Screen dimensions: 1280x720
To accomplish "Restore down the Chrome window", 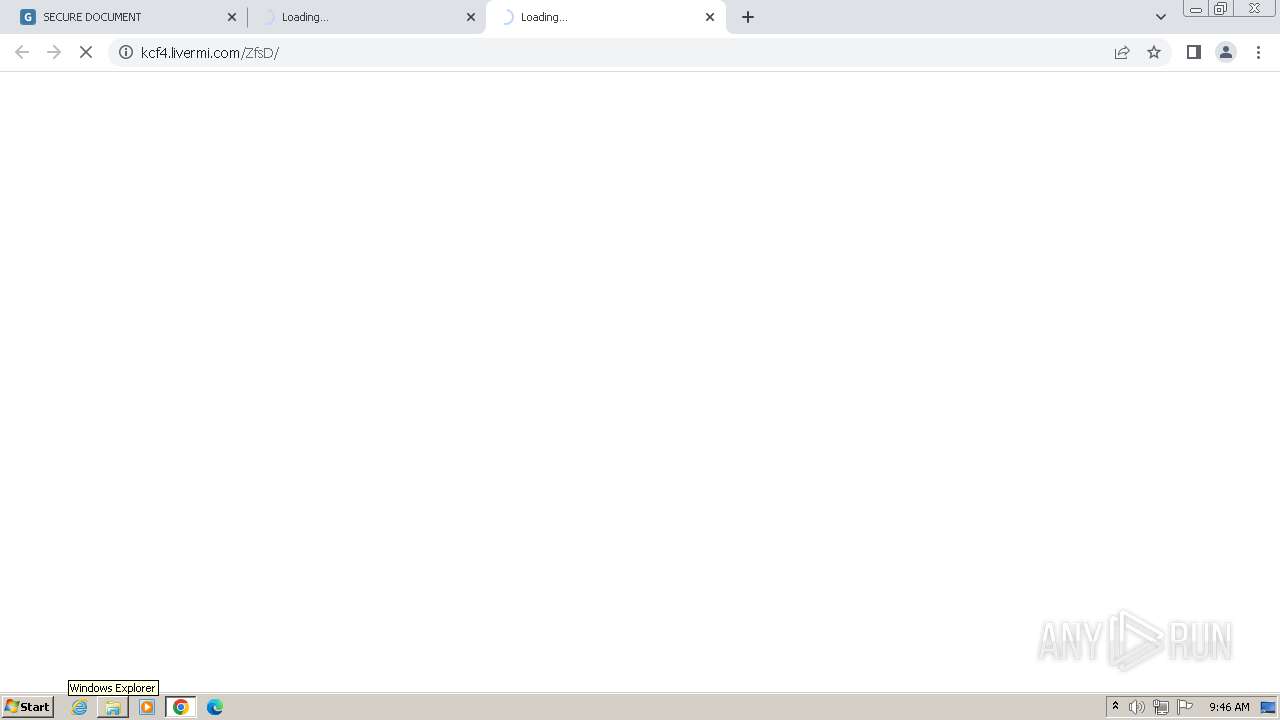I will click(x=1221, y=9).
